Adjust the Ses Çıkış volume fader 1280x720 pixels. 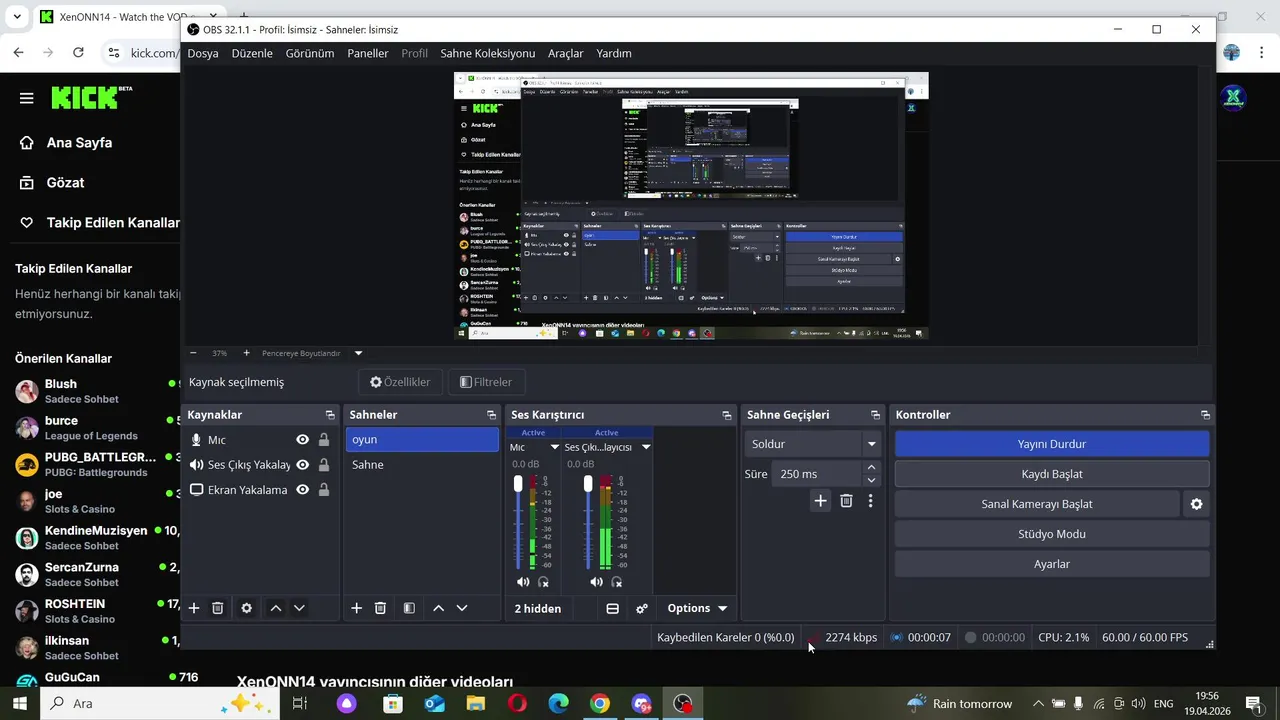coord(588,484)
